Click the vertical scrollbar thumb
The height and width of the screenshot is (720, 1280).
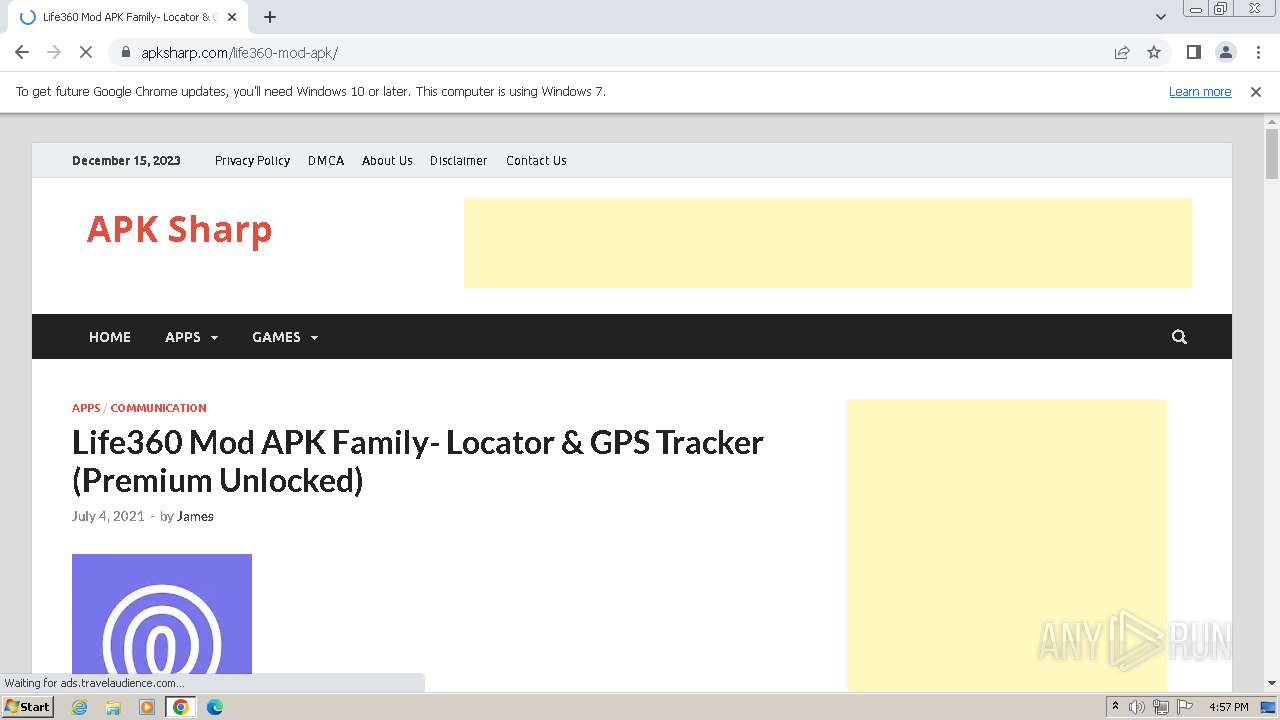[x=1272, y=154]
